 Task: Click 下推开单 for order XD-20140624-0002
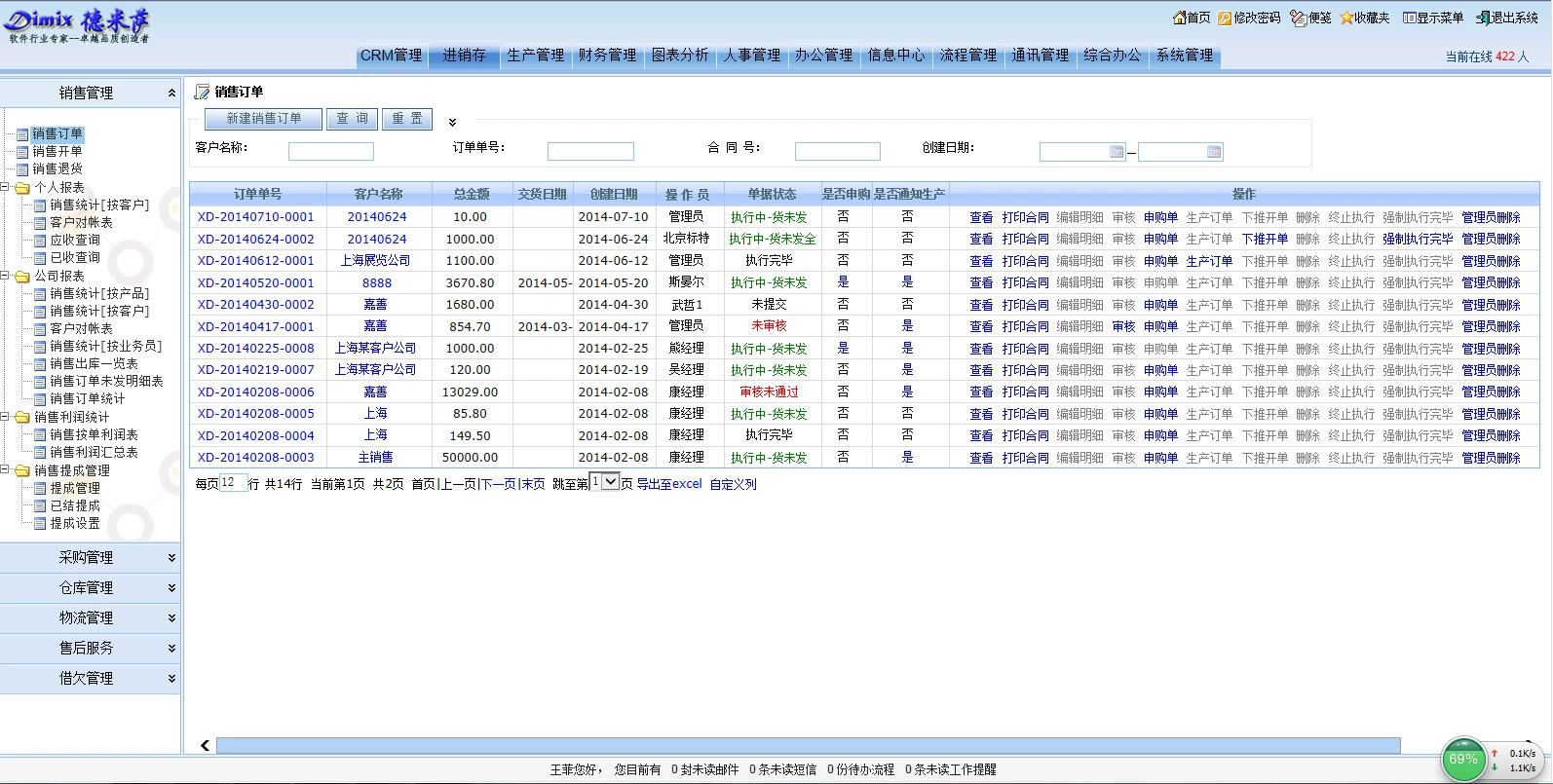1265,239
